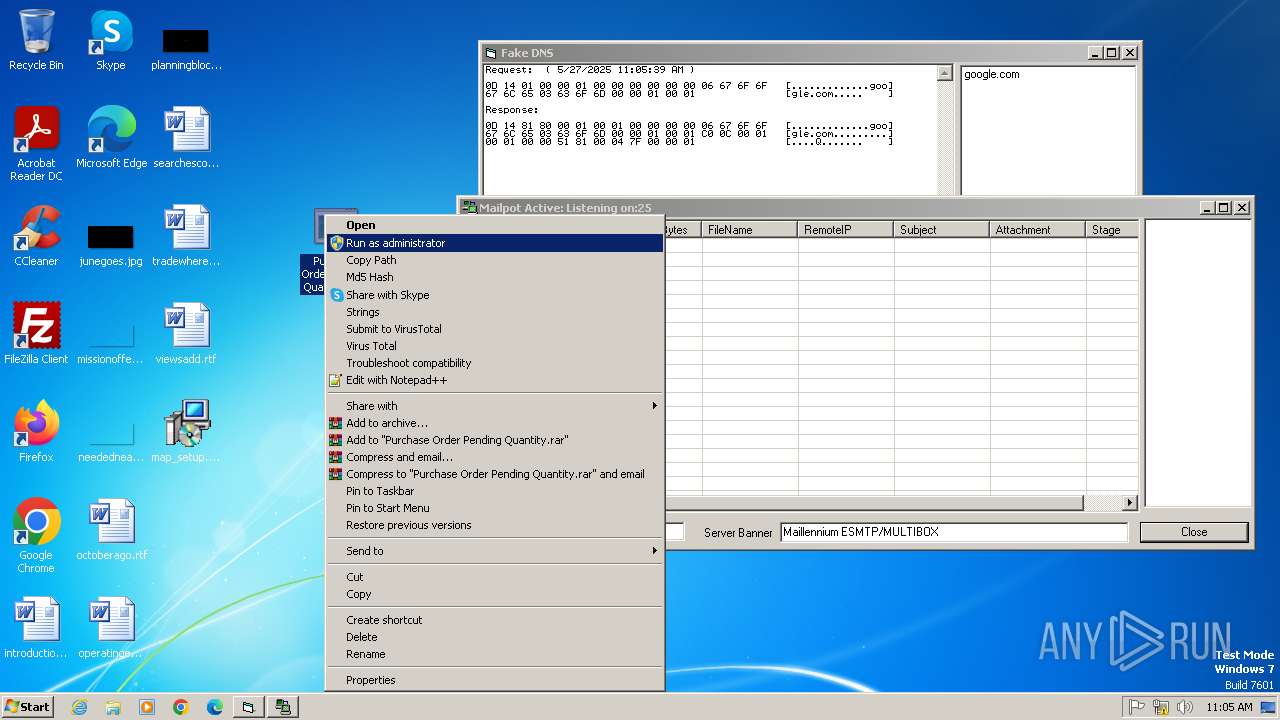Image resolution: width=1280 pixels, height=720 pixels.
Task: Select Pin to Start Menu
Action: coord(494,508)
